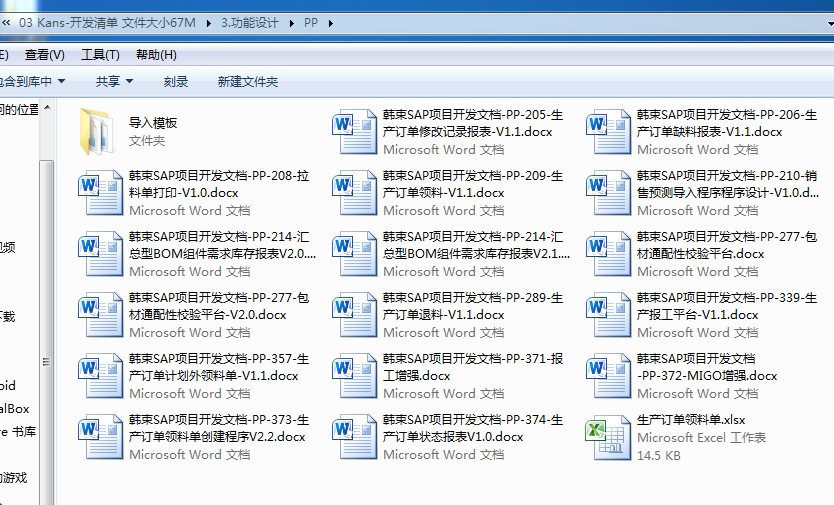Viewport: 834px width, 505px height.
Task: Select Word icon for PP-210 销售预测导入程序
Action: tap(608, 193)
